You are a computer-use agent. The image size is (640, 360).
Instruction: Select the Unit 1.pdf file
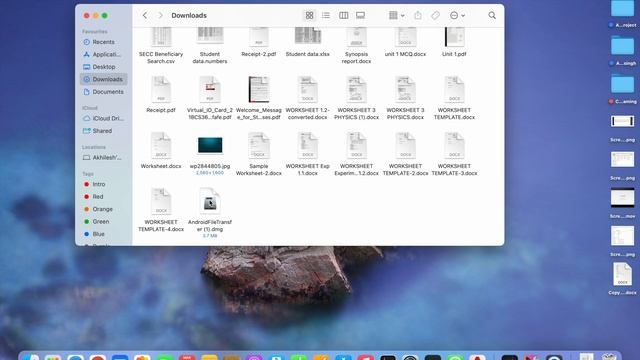[x=454, y=42]
